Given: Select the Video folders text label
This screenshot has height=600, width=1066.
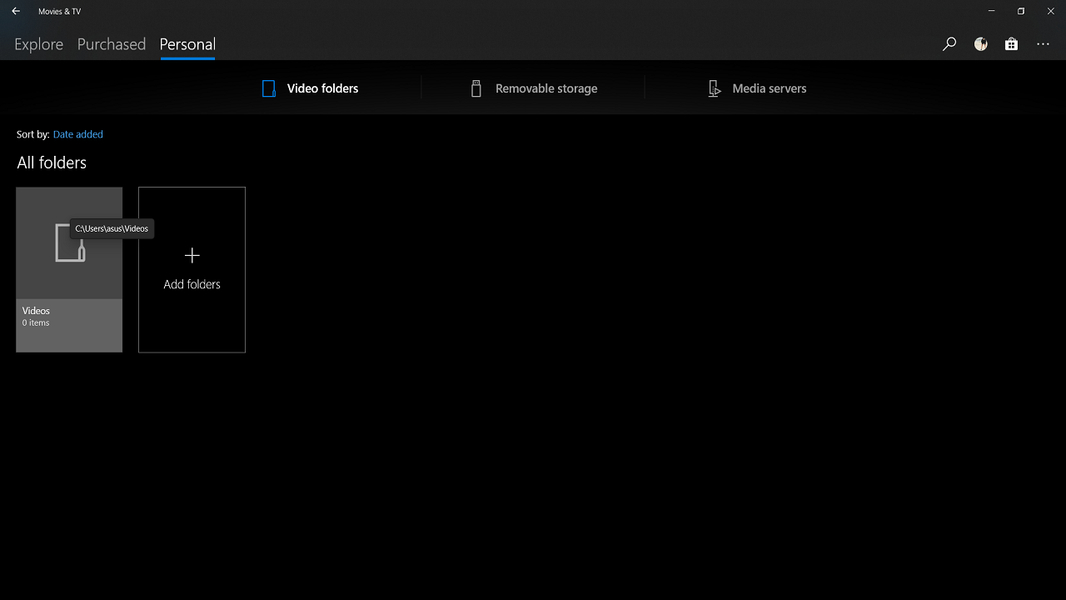Looking at the screenshot, I should click(322, 88).
